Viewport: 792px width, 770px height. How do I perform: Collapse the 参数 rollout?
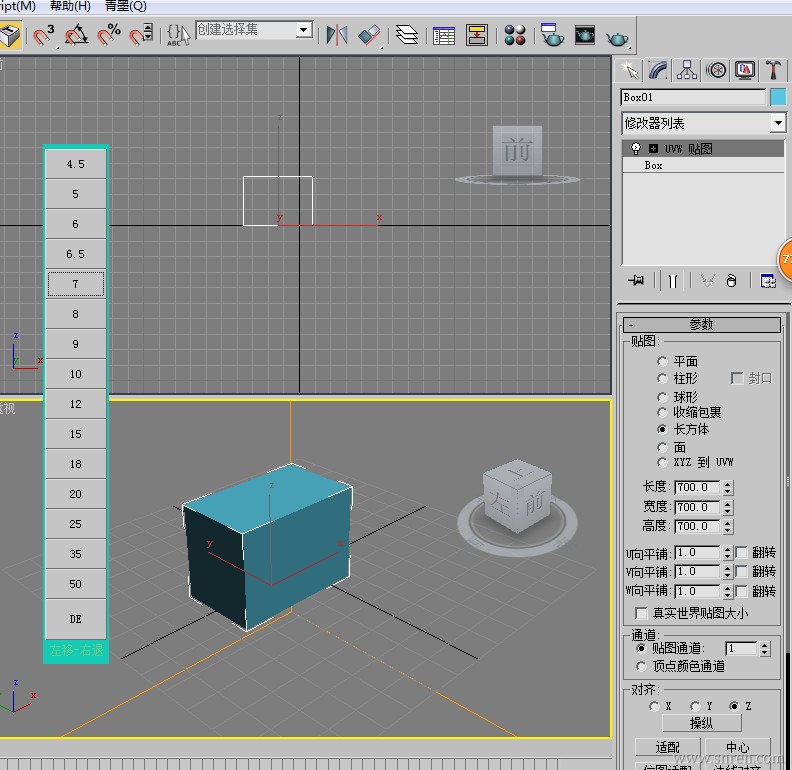pyautogui.click(x=702, y=324)
